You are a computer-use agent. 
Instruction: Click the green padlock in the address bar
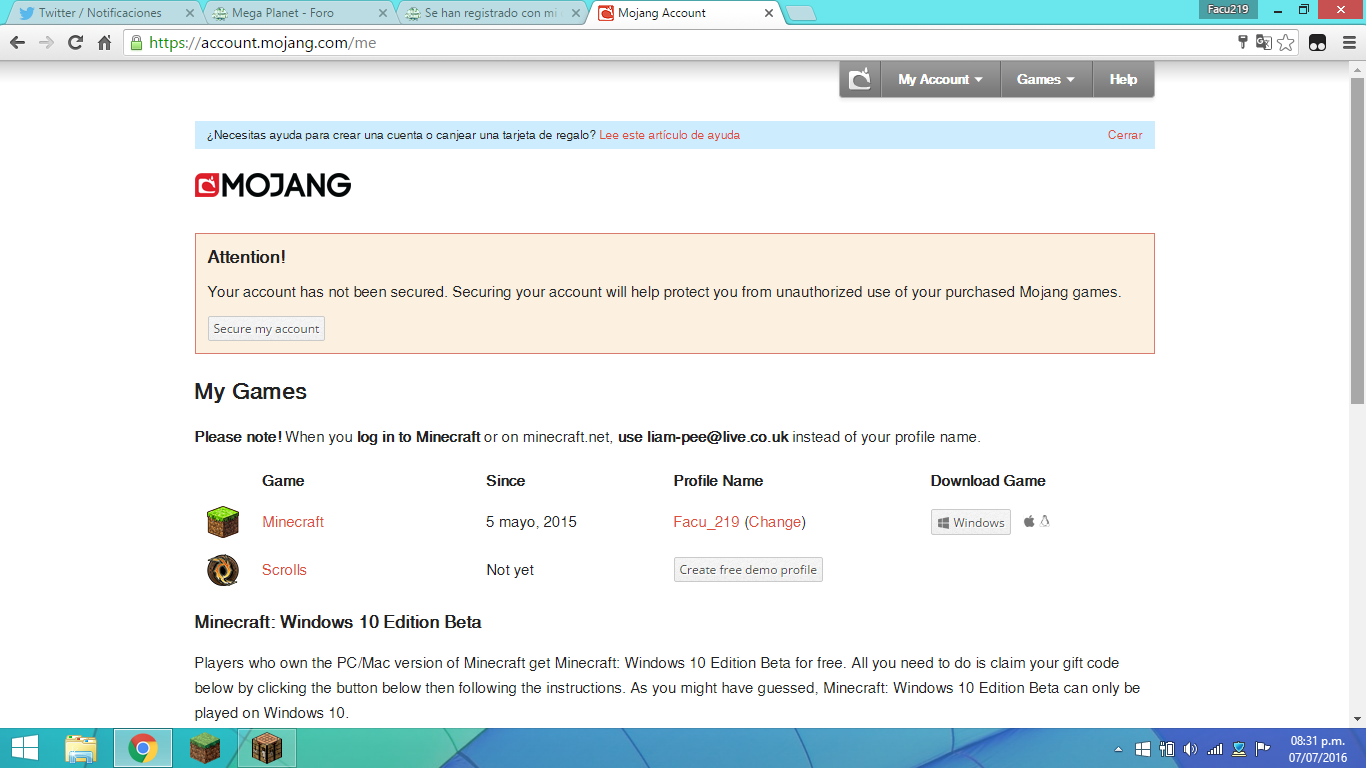tap(136, 43)
